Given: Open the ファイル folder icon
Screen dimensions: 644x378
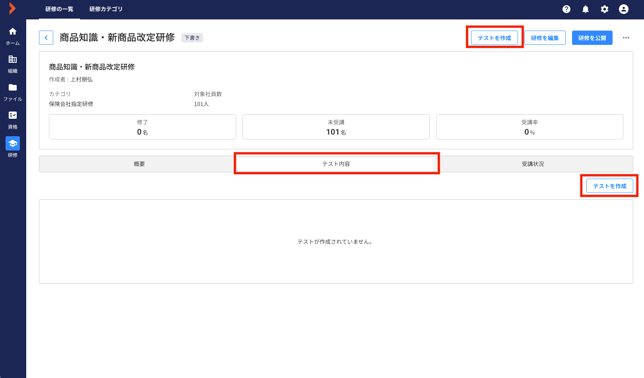Looking at the screenshot, I should click(x=13, y=88).
